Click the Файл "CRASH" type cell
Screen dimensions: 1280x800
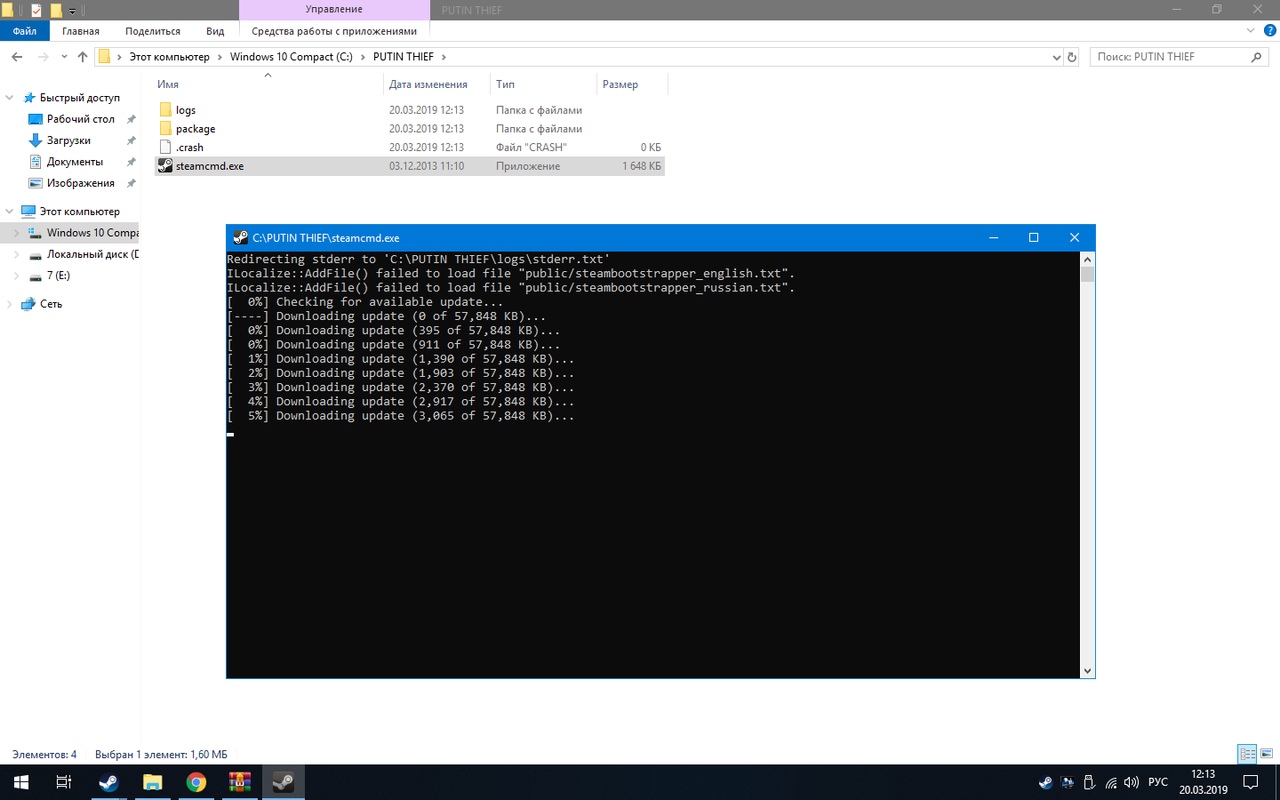[531, 147]
